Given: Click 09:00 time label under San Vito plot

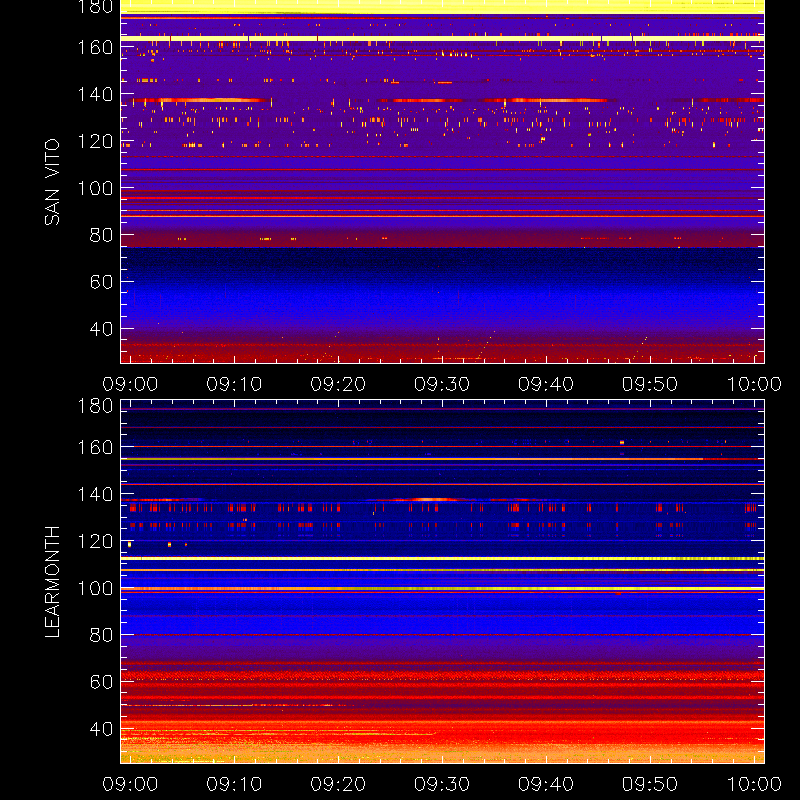Looking at the screenshot, I should pyautogui.click(x=130, y=384).
